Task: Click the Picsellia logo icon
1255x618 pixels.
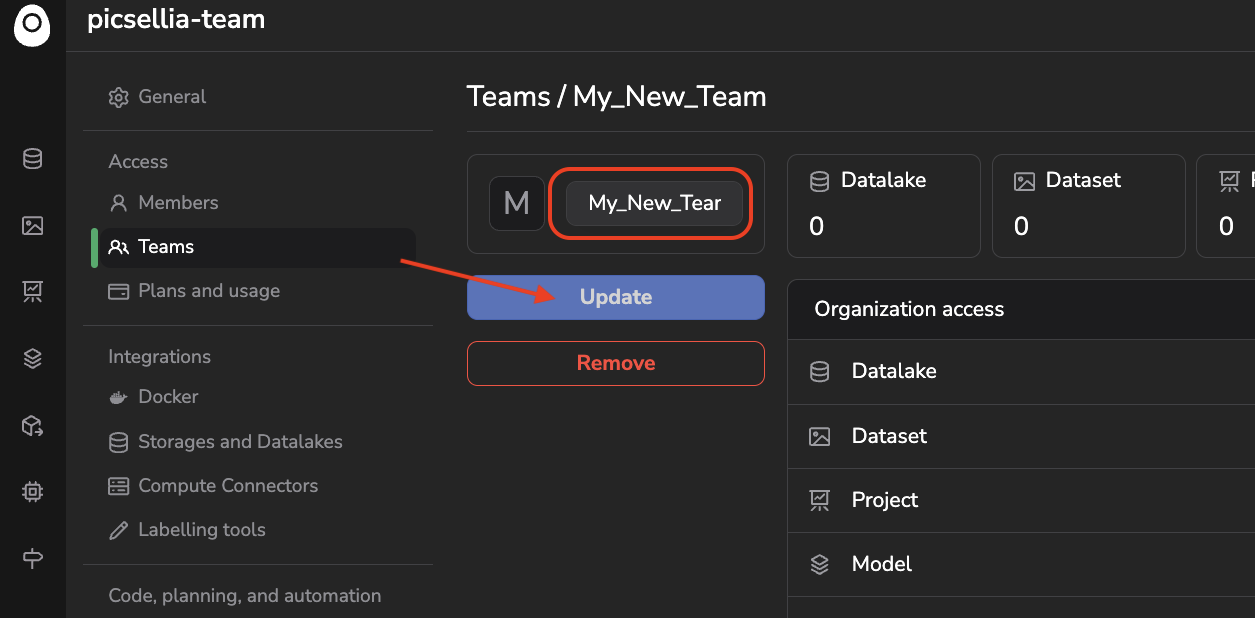Action: tap(32, 24)
